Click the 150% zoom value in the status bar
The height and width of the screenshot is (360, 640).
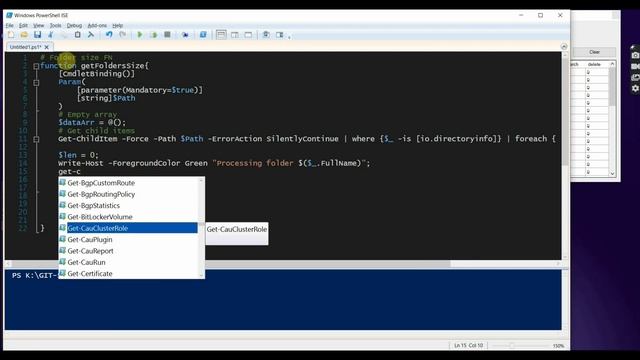pos(558,346)
